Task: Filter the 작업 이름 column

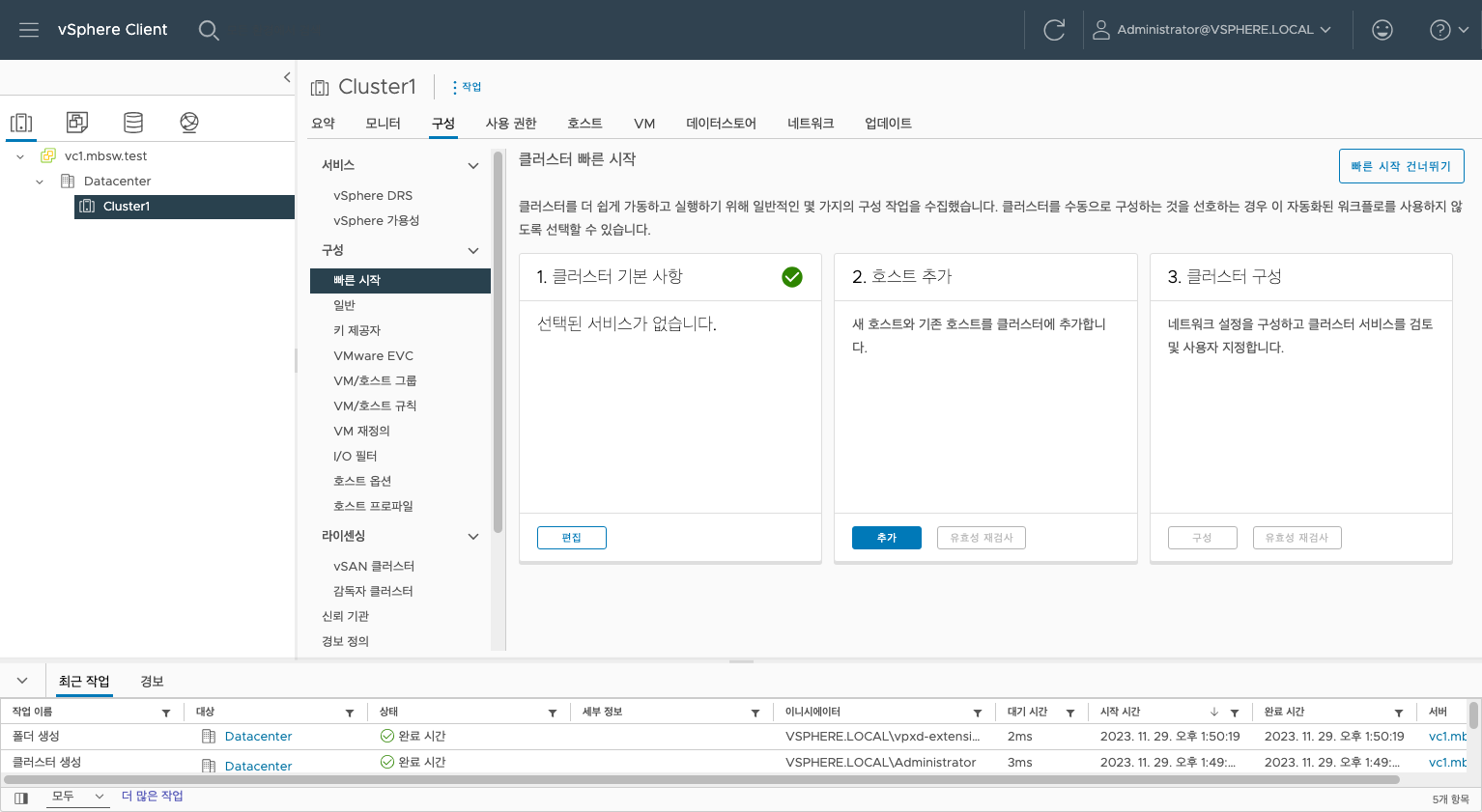Action: tap(166, 713)
